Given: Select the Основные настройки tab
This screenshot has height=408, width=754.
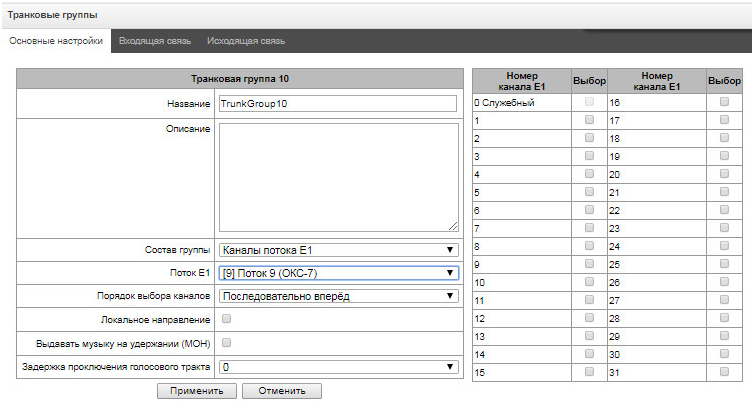Looking at the screenshot, I should 55,42.
